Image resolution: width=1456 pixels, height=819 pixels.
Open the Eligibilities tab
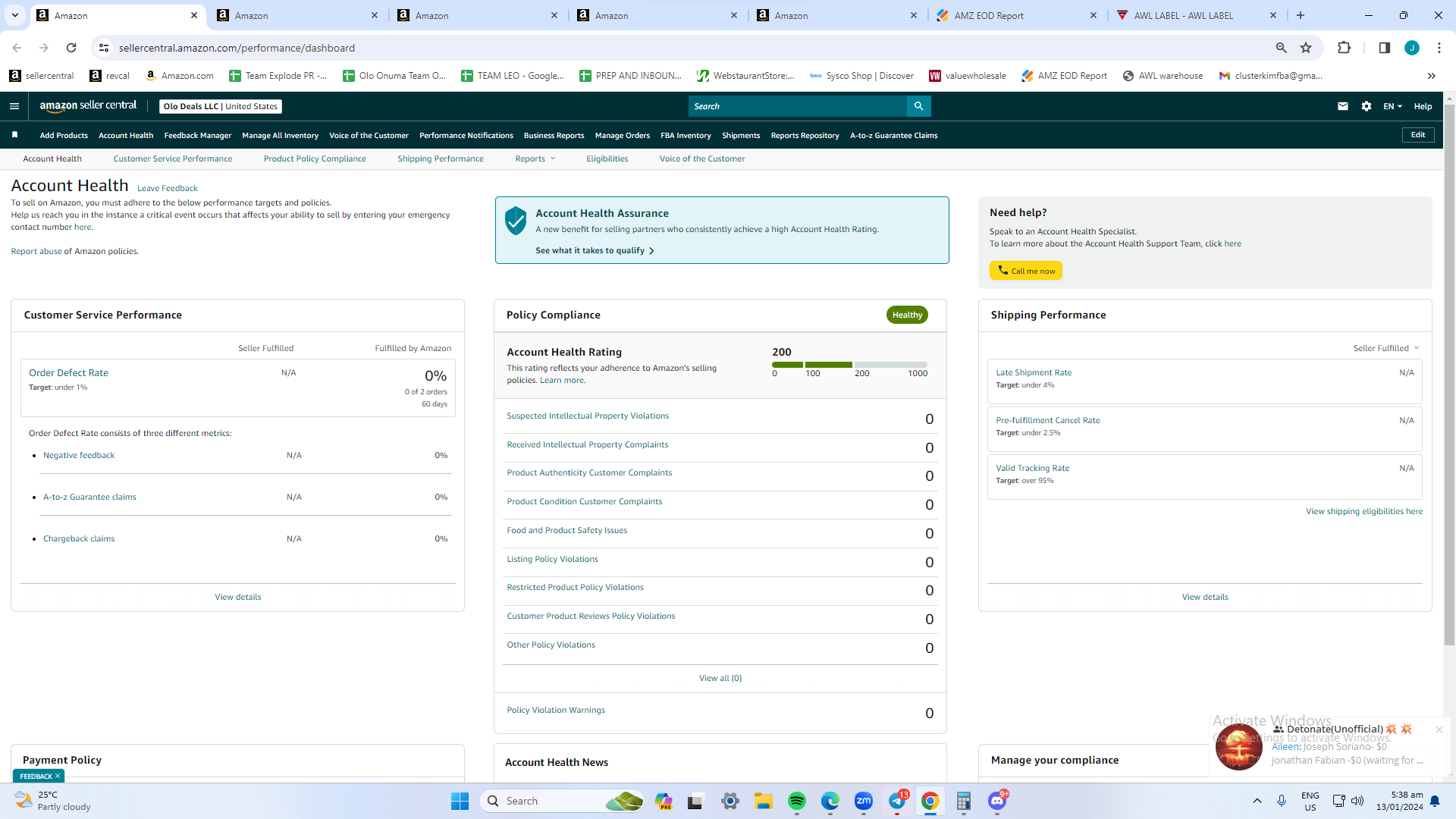(x=607, y=158)
